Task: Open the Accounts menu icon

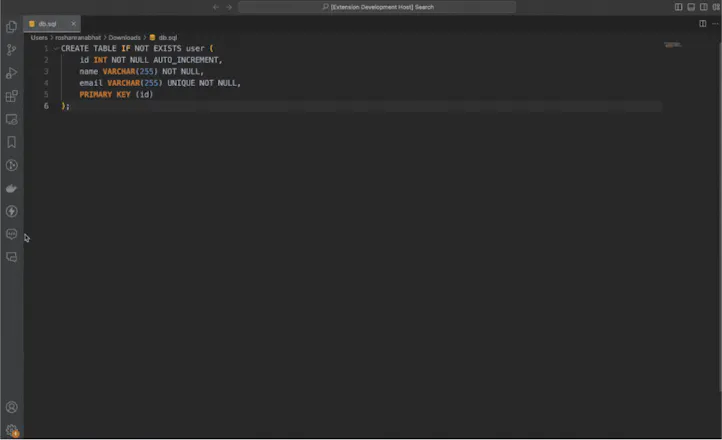Action: pos(12,407)
